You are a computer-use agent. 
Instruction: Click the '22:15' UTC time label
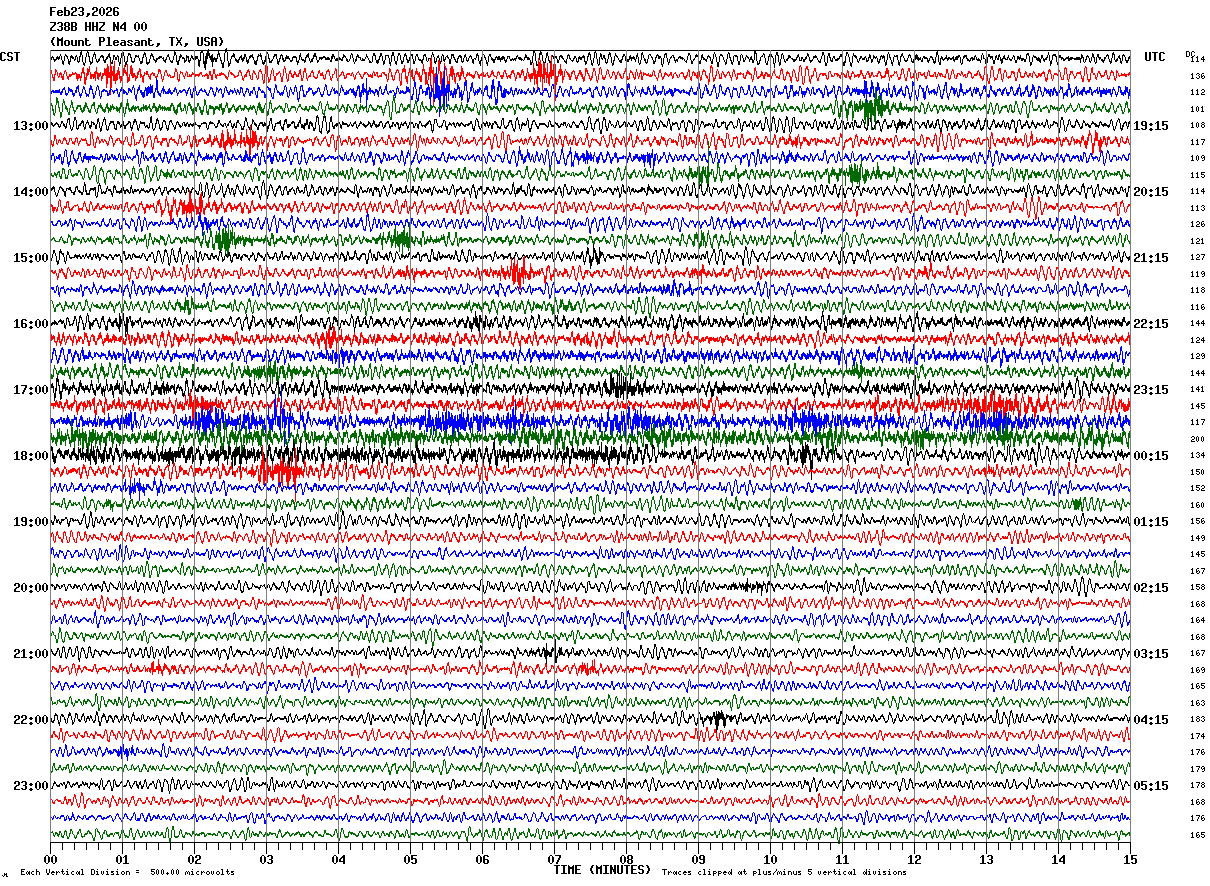click(x=1151, y=324)
